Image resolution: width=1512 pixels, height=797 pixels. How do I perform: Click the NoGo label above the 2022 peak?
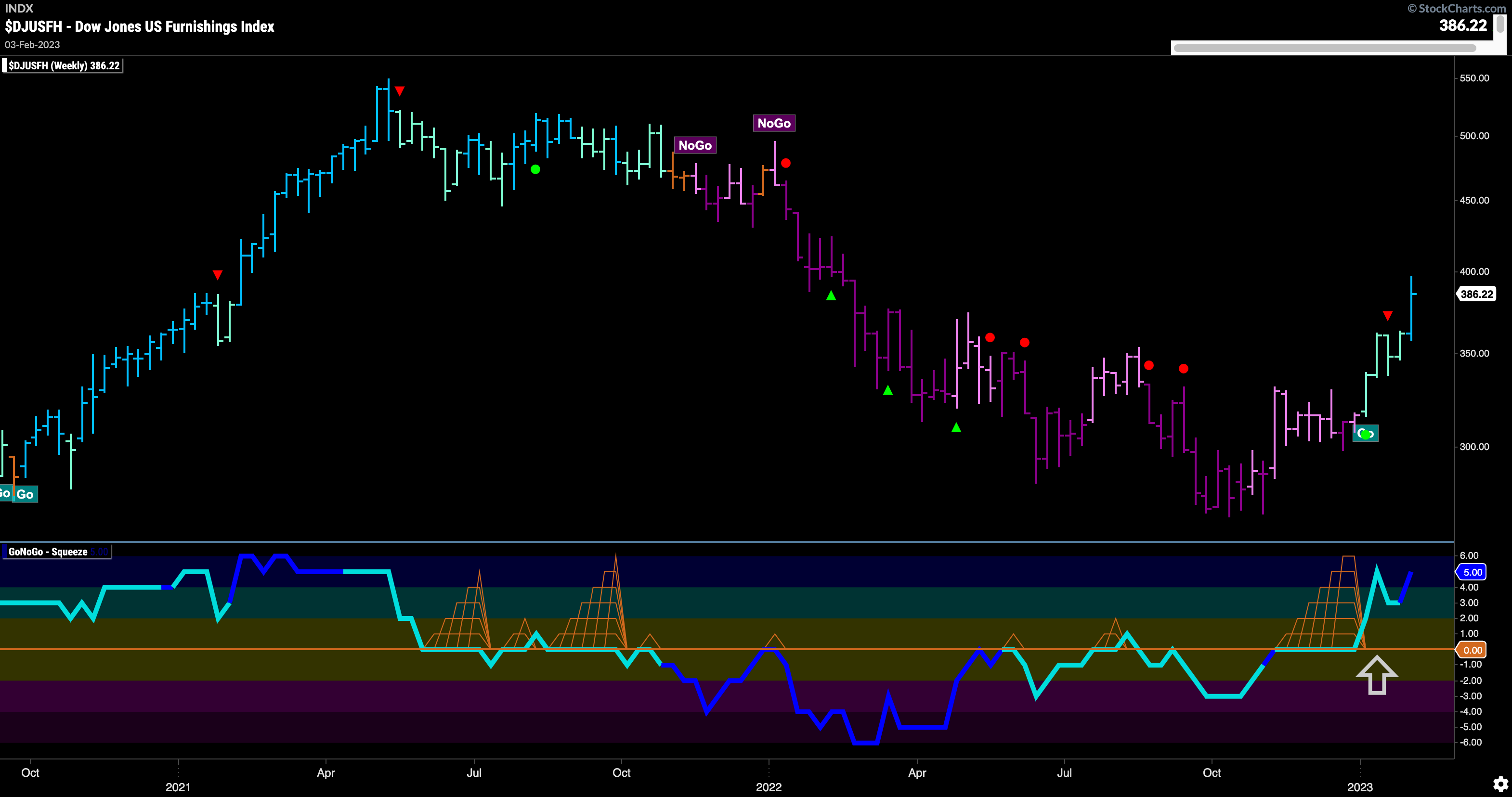(x=774, y=123)
